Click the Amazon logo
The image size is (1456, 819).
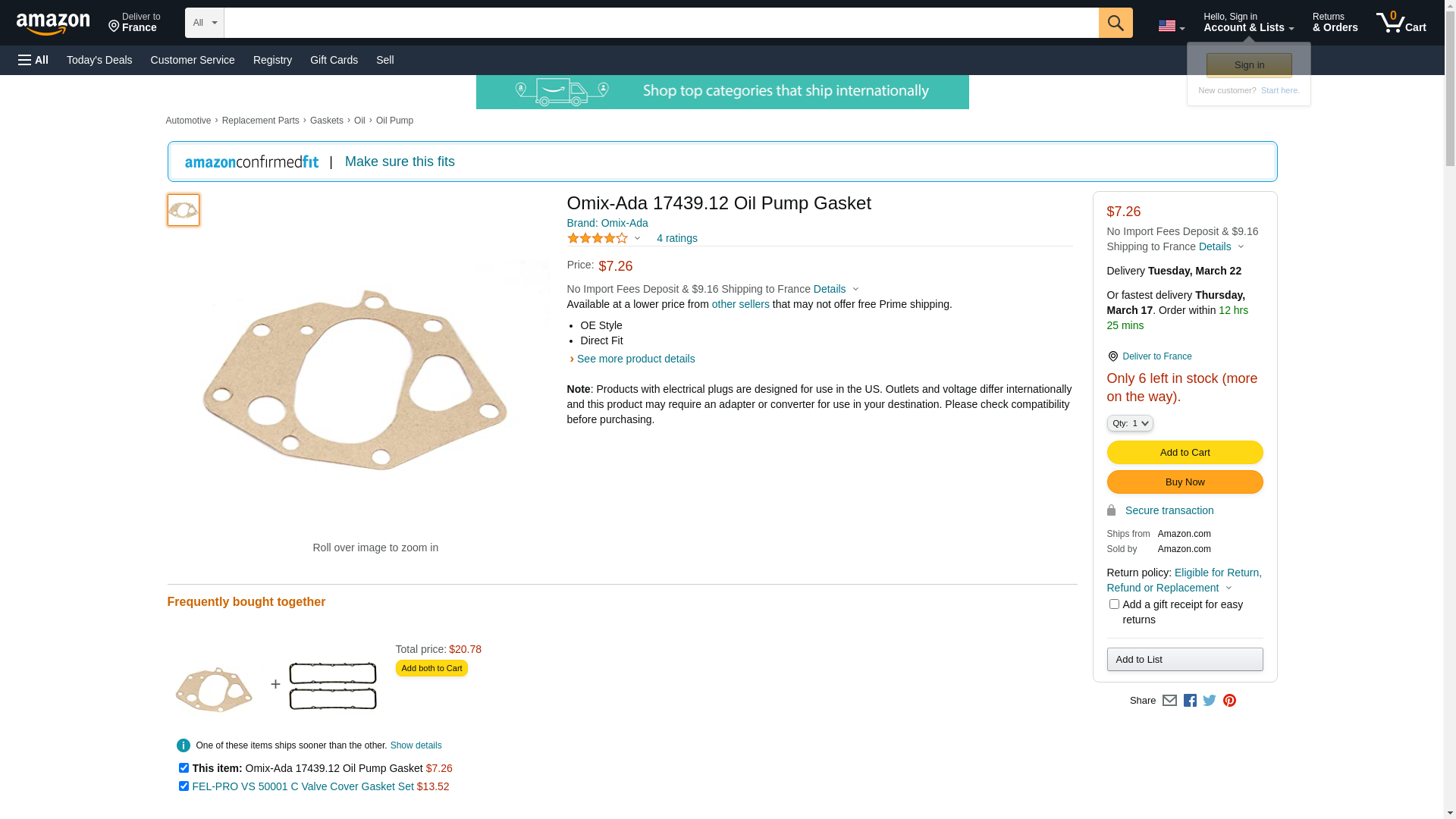(x=53, y=24)
